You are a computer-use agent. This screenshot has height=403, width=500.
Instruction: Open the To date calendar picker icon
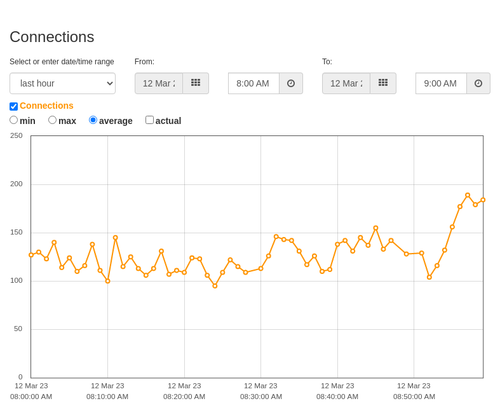pos(383,83)
